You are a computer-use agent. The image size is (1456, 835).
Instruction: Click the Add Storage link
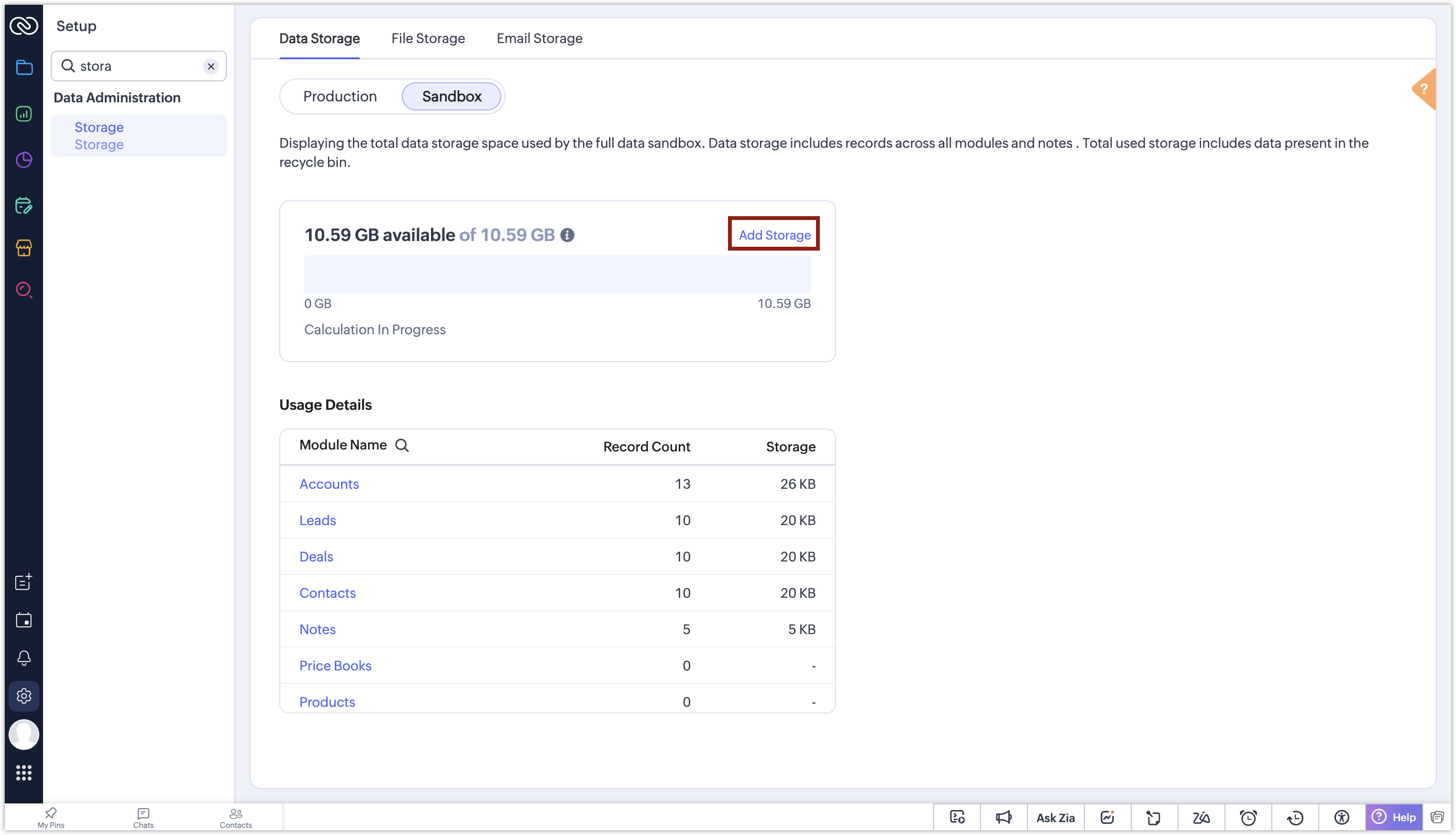coord(774,234)
